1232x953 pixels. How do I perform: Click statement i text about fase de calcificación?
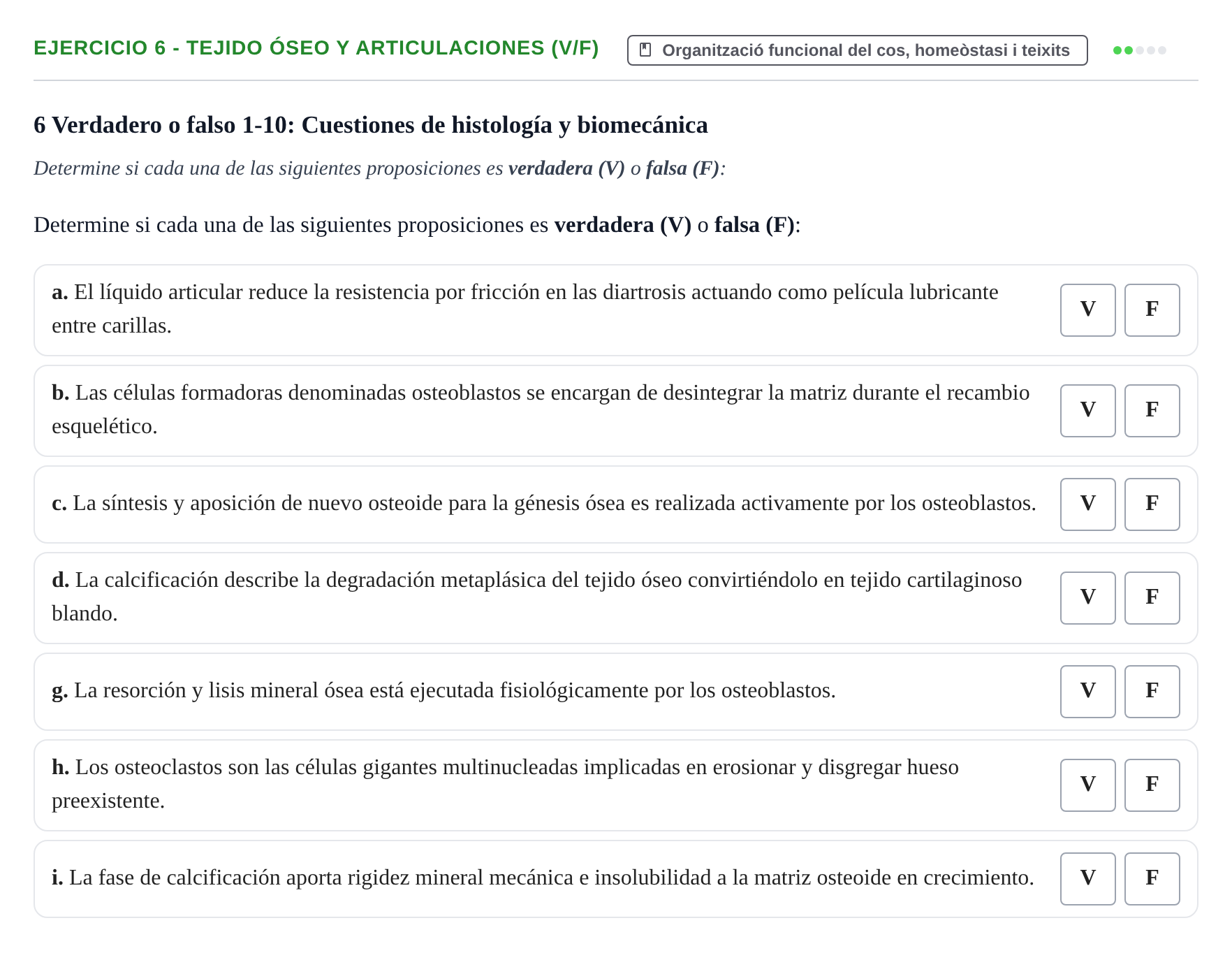tap(543, 878)
